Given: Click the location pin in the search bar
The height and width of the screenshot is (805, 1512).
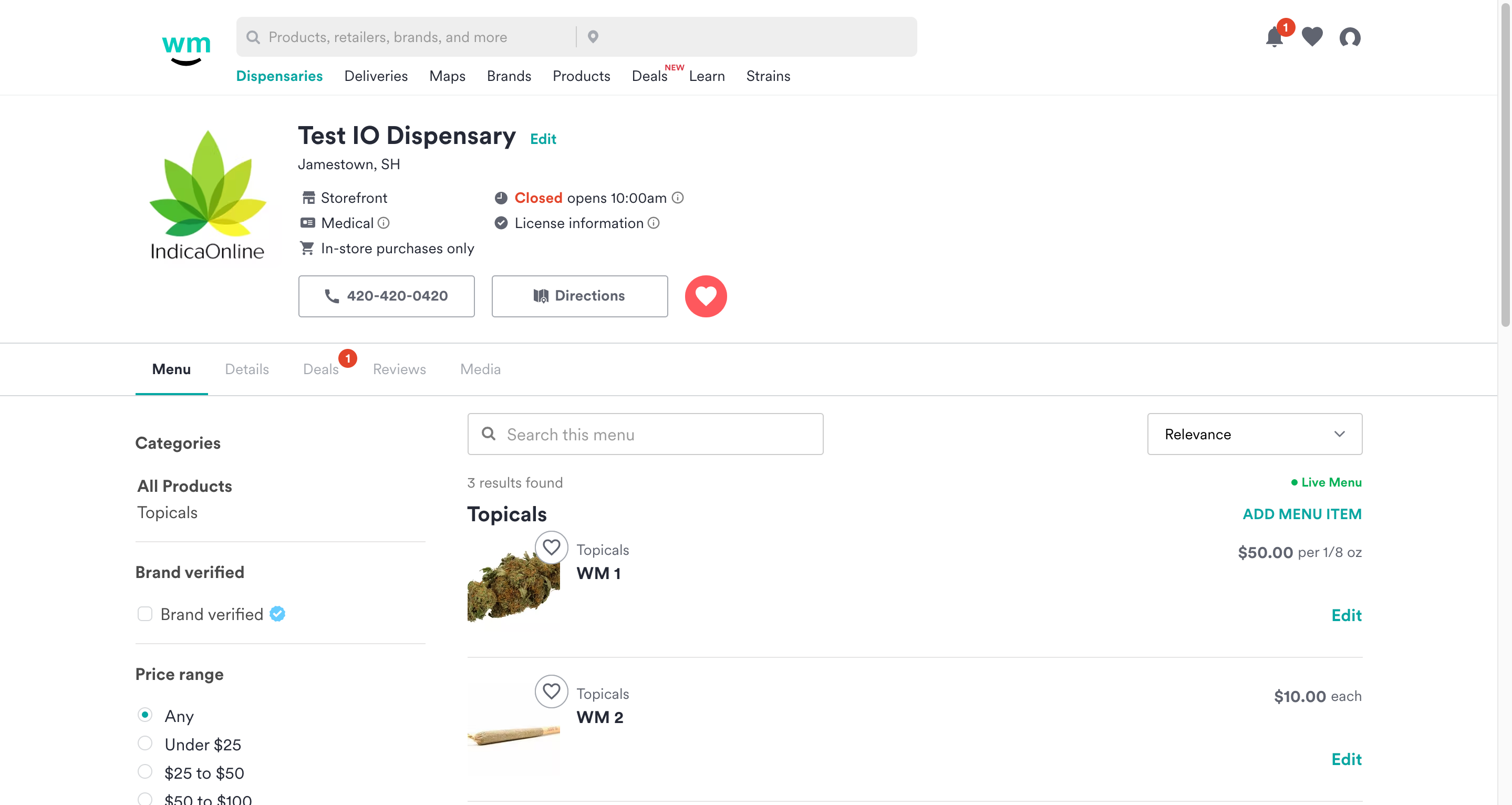Looking at the screenshot, I should [x=594, y=36].
